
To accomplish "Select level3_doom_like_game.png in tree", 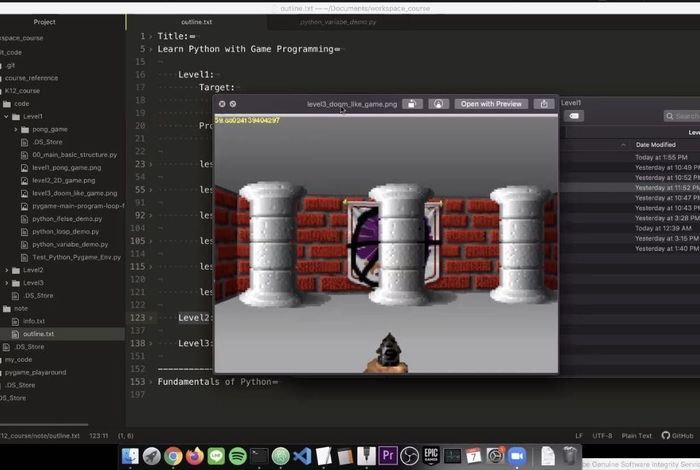I will pos(75,193).
